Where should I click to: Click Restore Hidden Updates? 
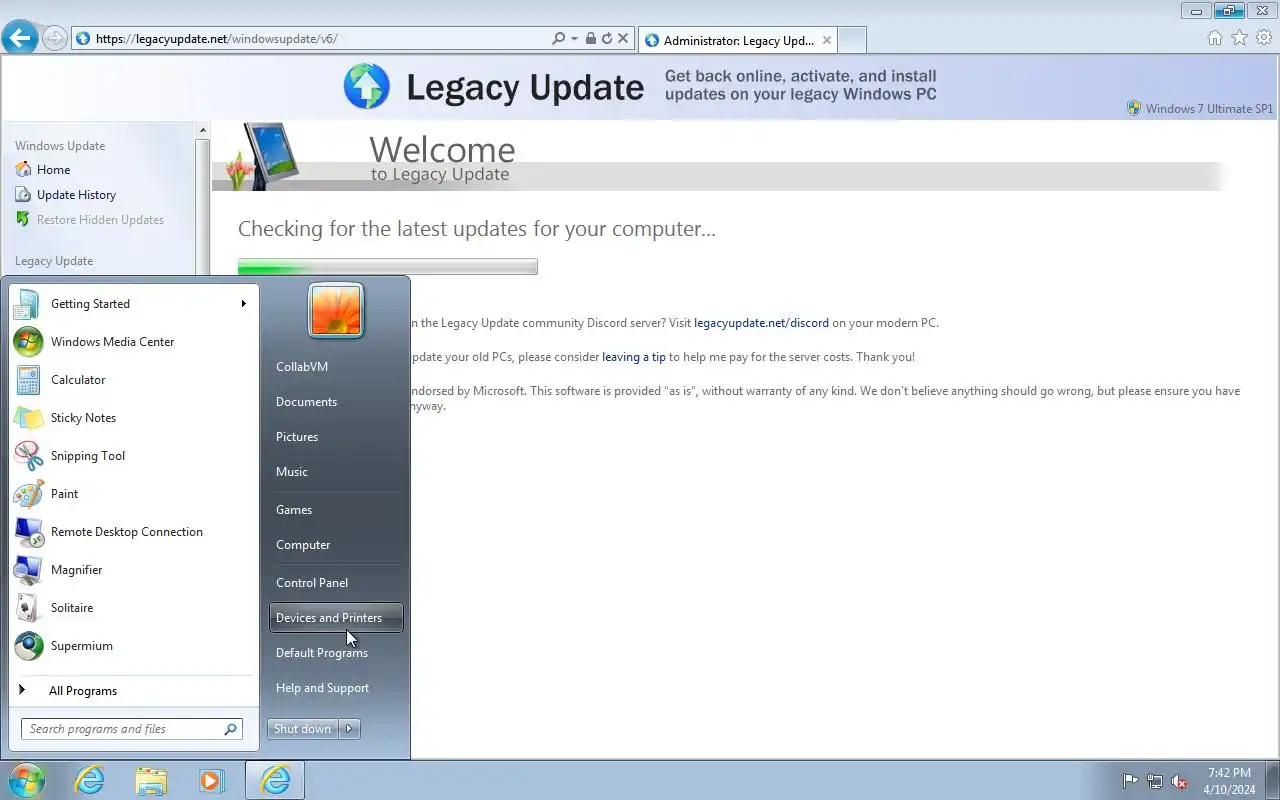pos(100,220)
